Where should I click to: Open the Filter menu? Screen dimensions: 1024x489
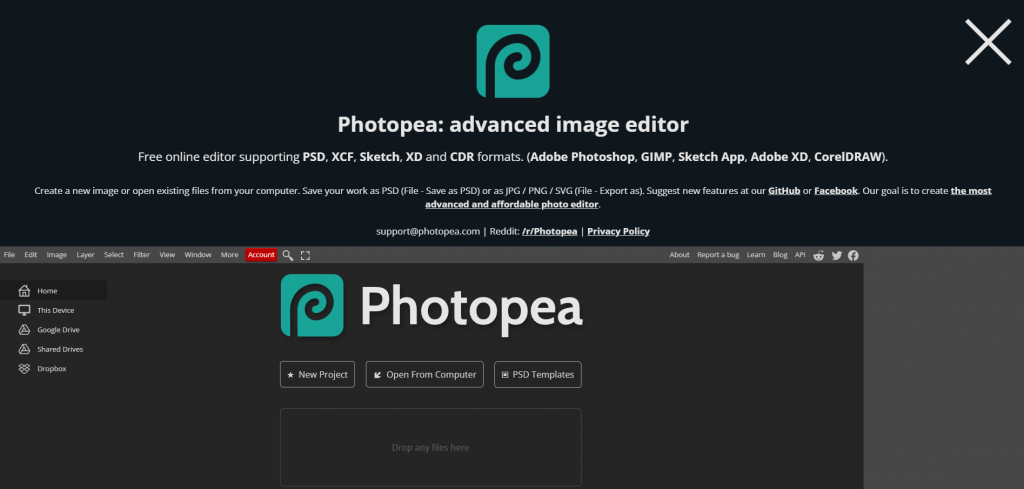[142, 255]
